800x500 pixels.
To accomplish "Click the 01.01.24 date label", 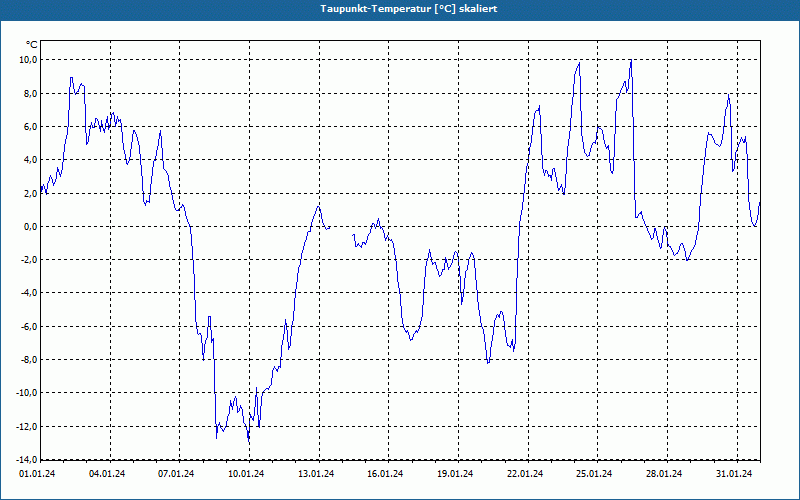I will point(37,474).
